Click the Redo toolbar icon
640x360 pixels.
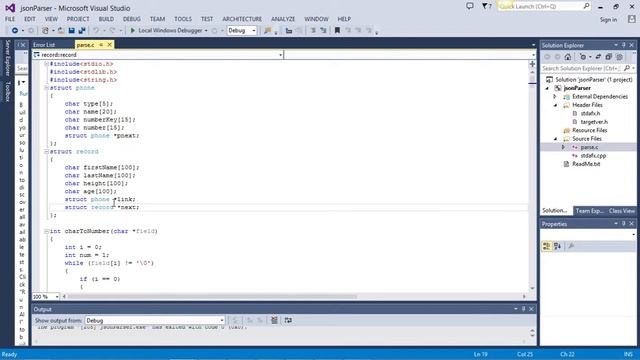(112, 31)
